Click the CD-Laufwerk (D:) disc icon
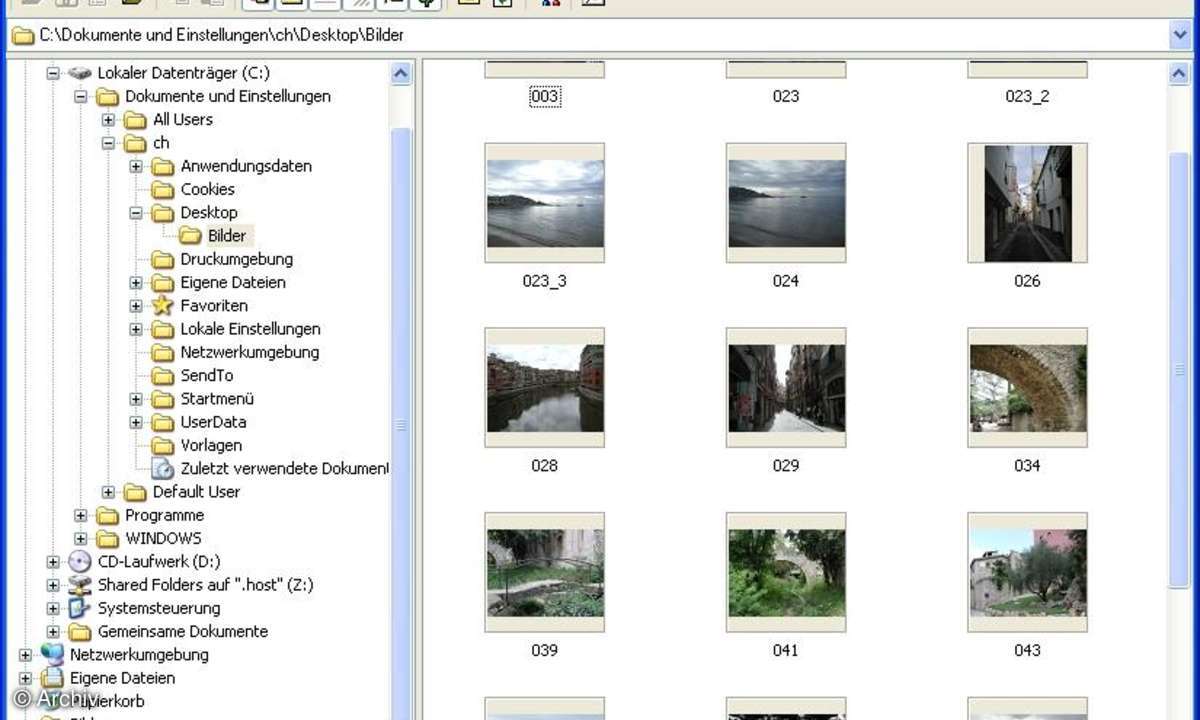This screenshot has width=1200, height=720. point(79,562)
